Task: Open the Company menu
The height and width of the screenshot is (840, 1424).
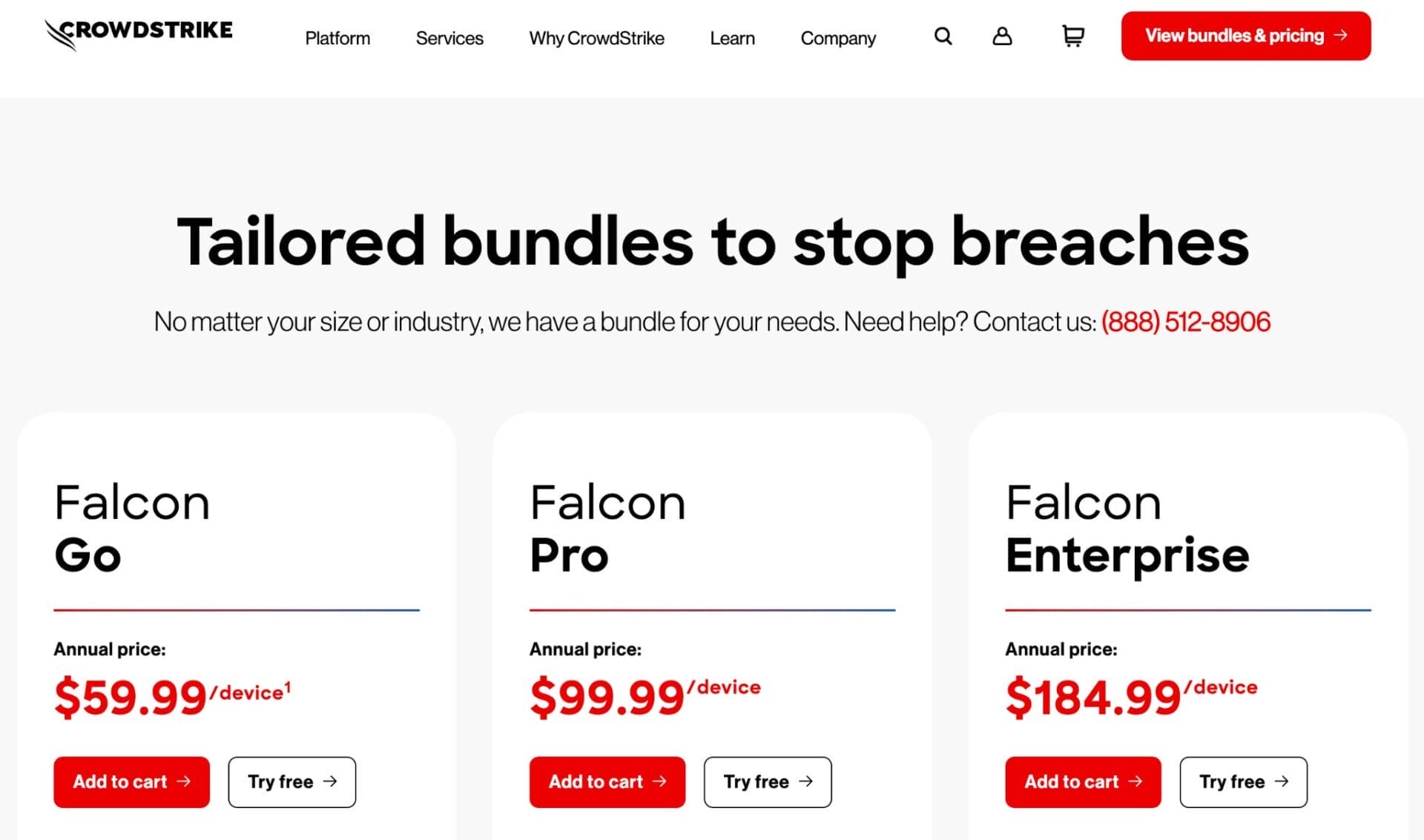Action: [838, 38]
